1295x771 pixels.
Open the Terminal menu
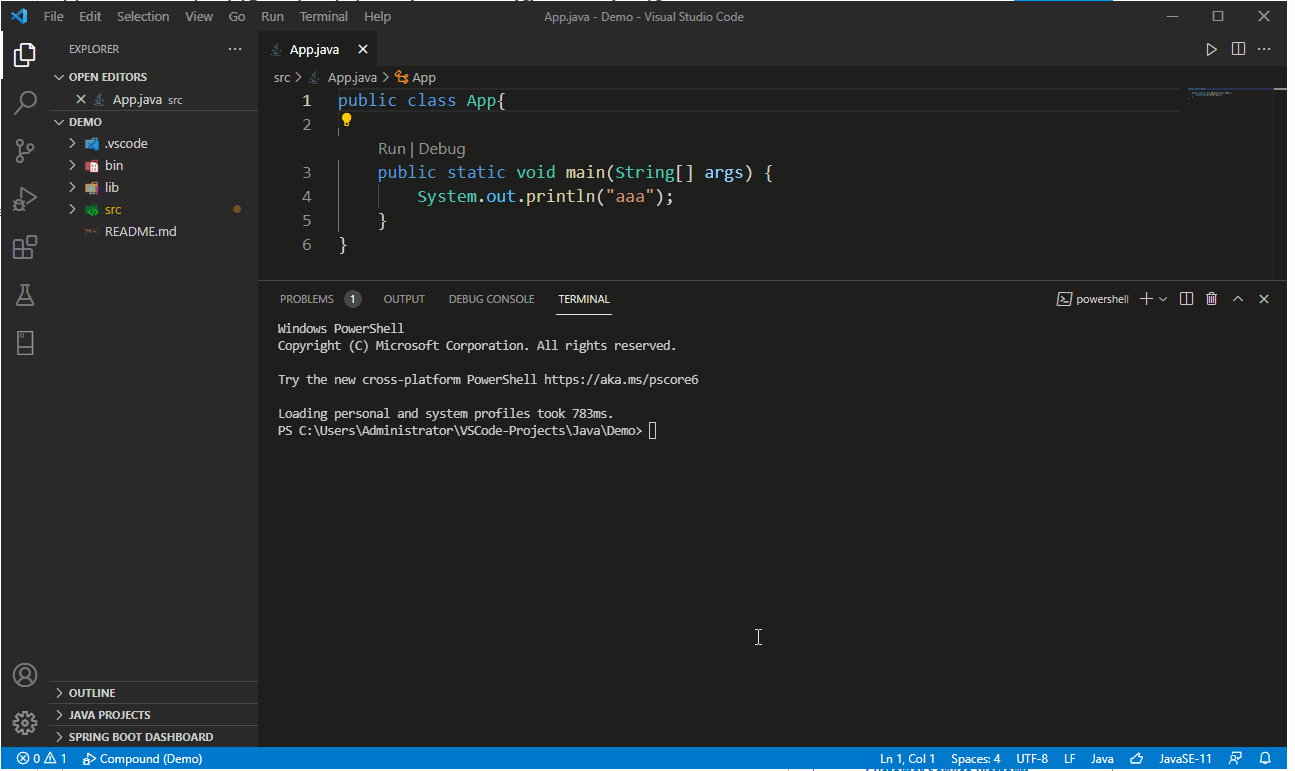[x=324, y=17]
